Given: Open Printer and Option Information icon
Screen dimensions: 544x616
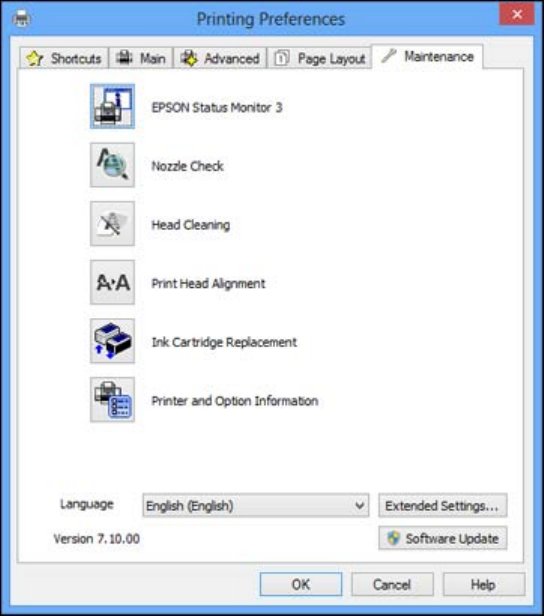Looking at the screenshot, I should pos(112,400).
